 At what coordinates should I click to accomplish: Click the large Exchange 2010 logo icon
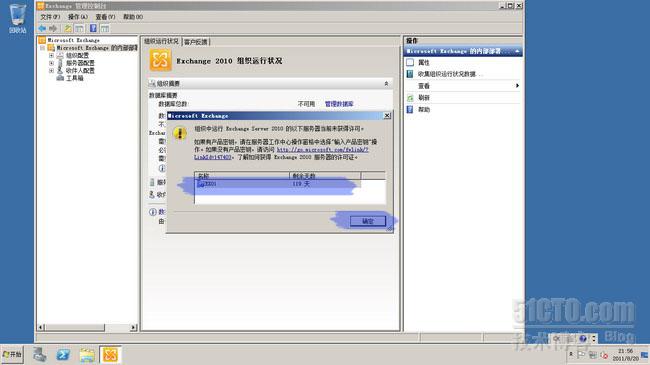tap(160, 61)
